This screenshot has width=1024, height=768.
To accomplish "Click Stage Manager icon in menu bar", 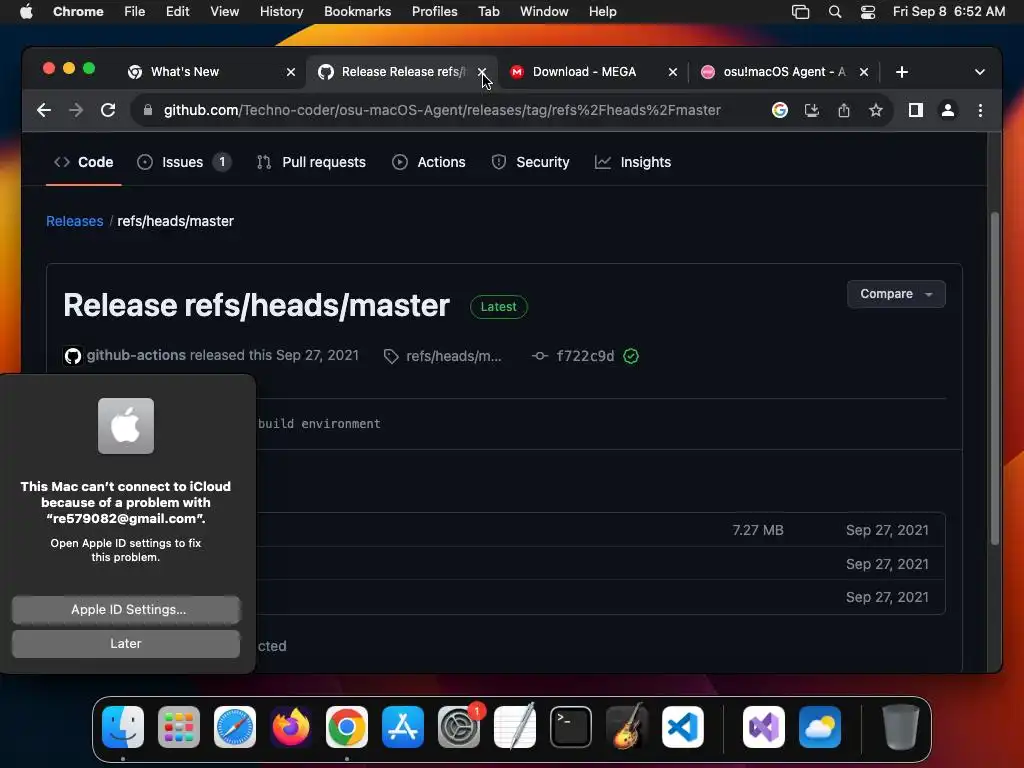I will pyautogui.click(x=800, y=12).
